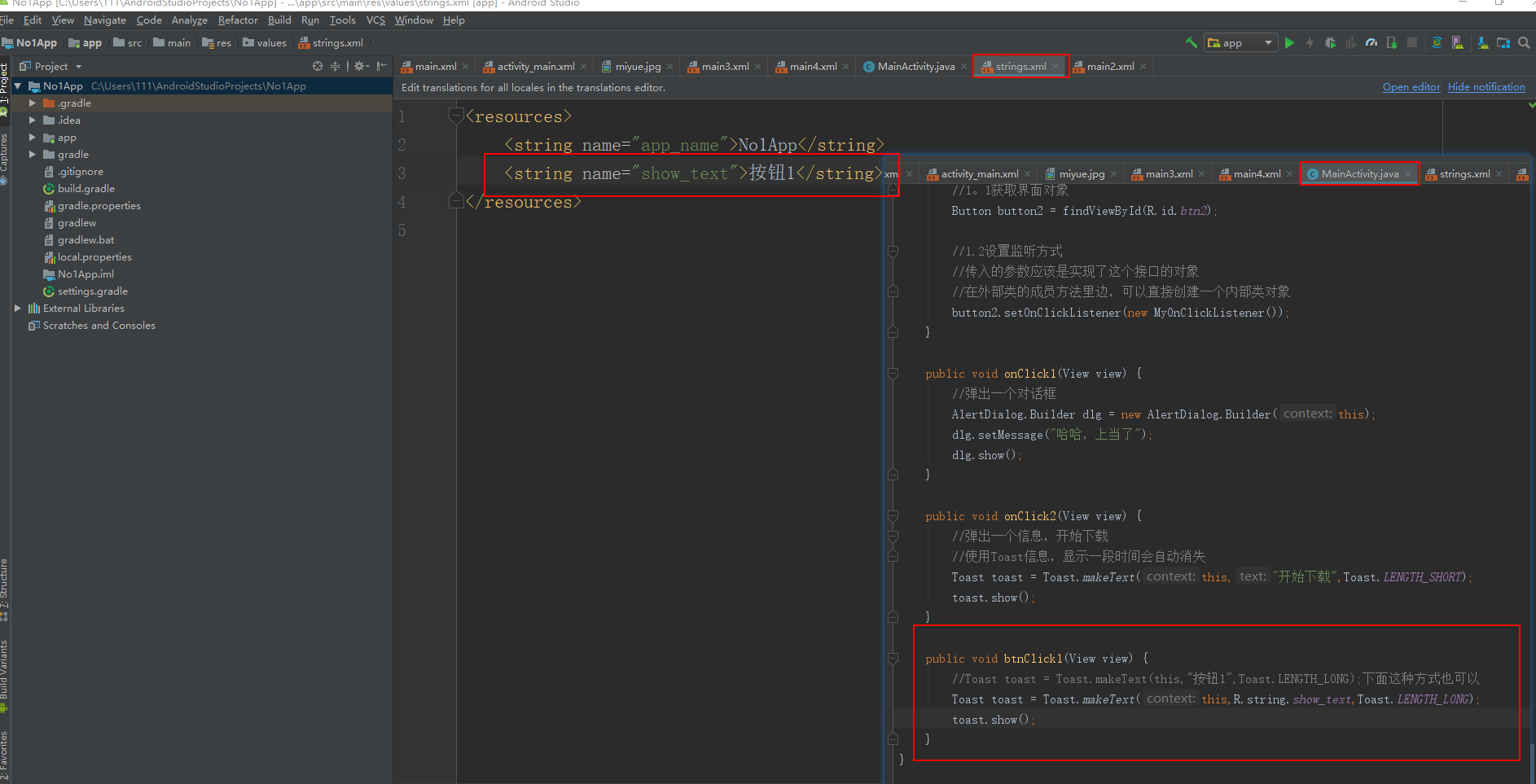This screenshot has height=784, width=1536.
Task: Click Attach Debugger to Android Process icon
Action: (1392, 42)
